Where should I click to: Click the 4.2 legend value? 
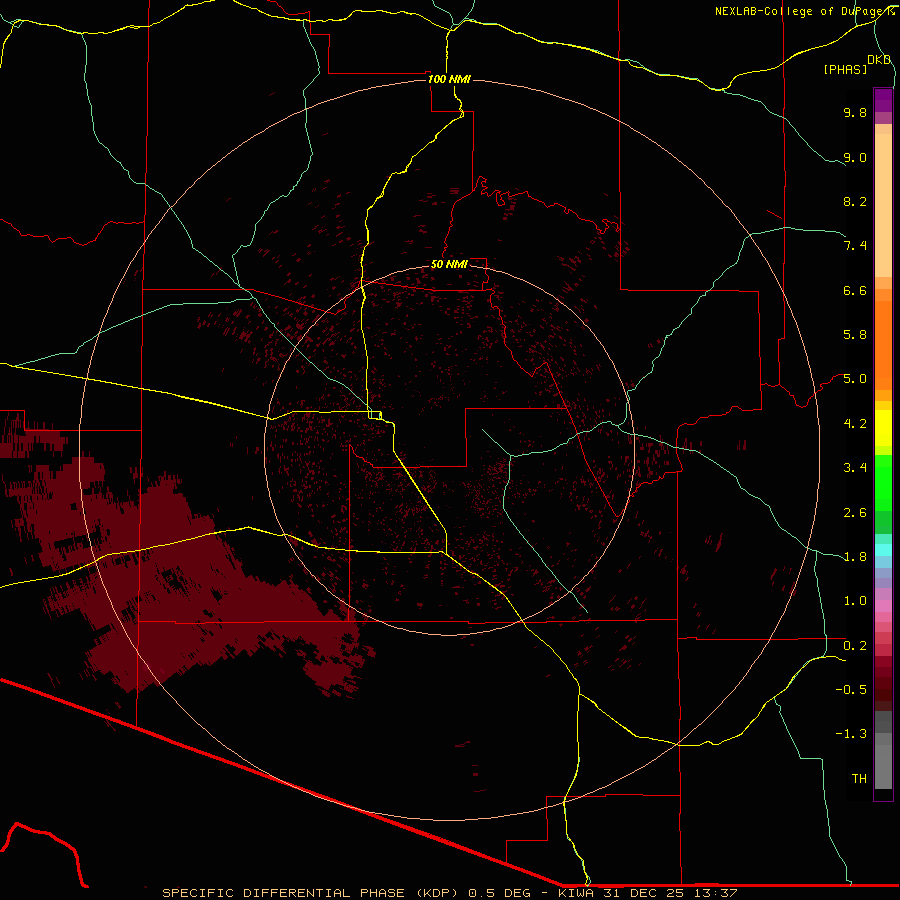855,424
